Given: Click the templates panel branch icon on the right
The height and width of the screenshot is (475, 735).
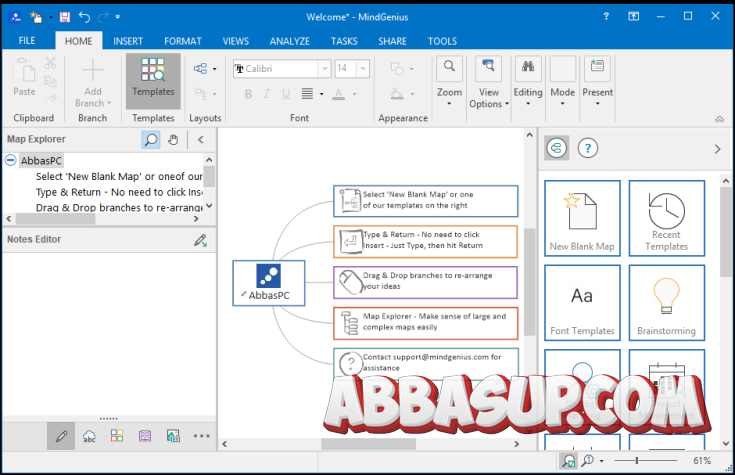Looking at the screenshot, I should [x=557, y=149].
